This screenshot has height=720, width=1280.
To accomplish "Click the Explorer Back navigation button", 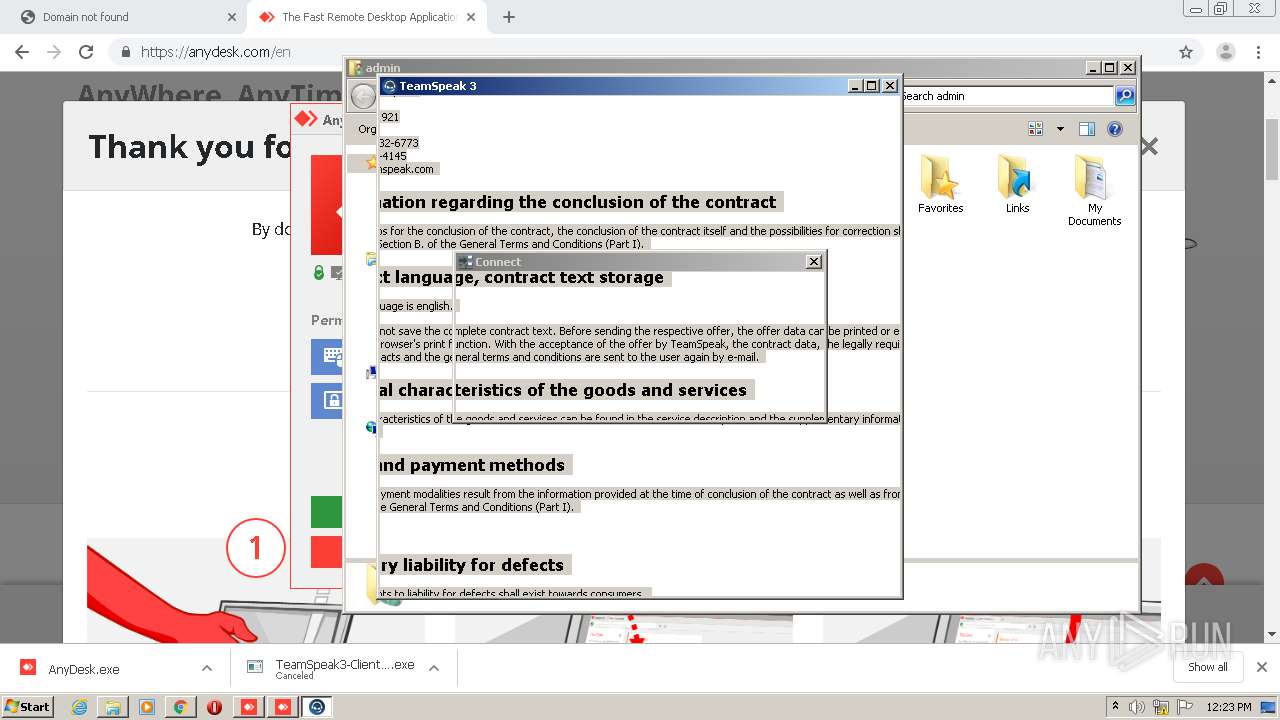I will coord(362,96).
